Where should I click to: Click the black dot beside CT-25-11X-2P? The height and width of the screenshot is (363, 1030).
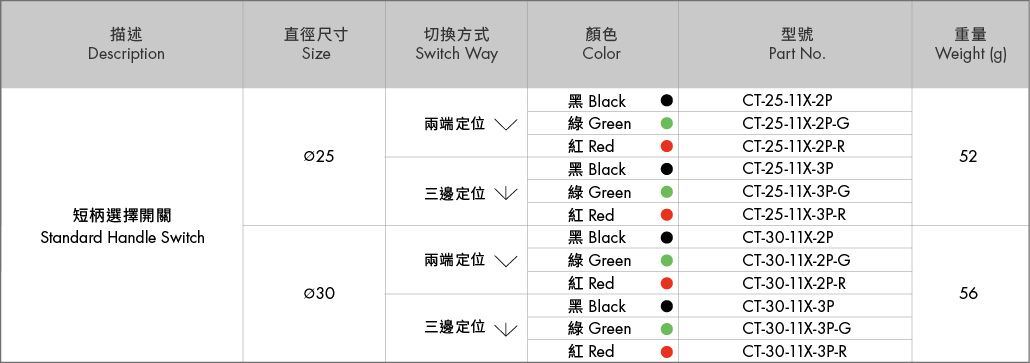[667, 101]
